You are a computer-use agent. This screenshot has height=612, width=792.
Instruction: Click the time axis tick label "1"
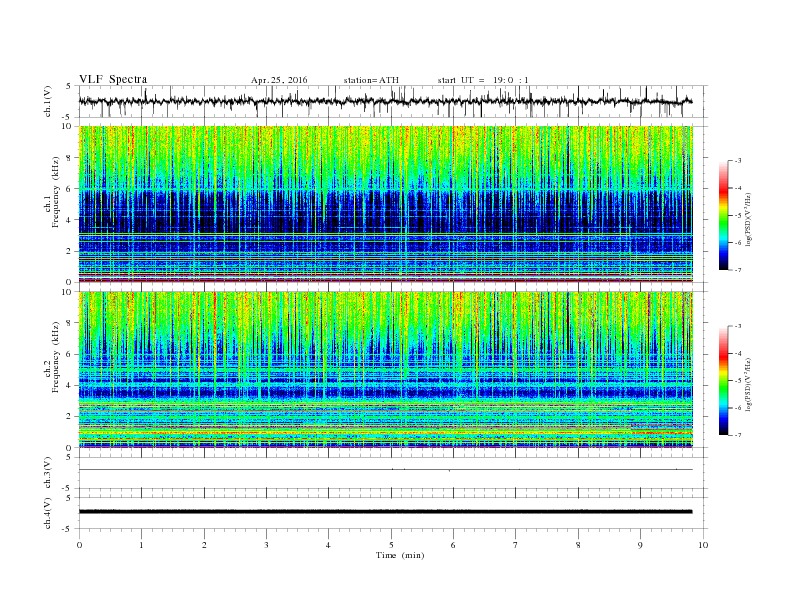141,545
